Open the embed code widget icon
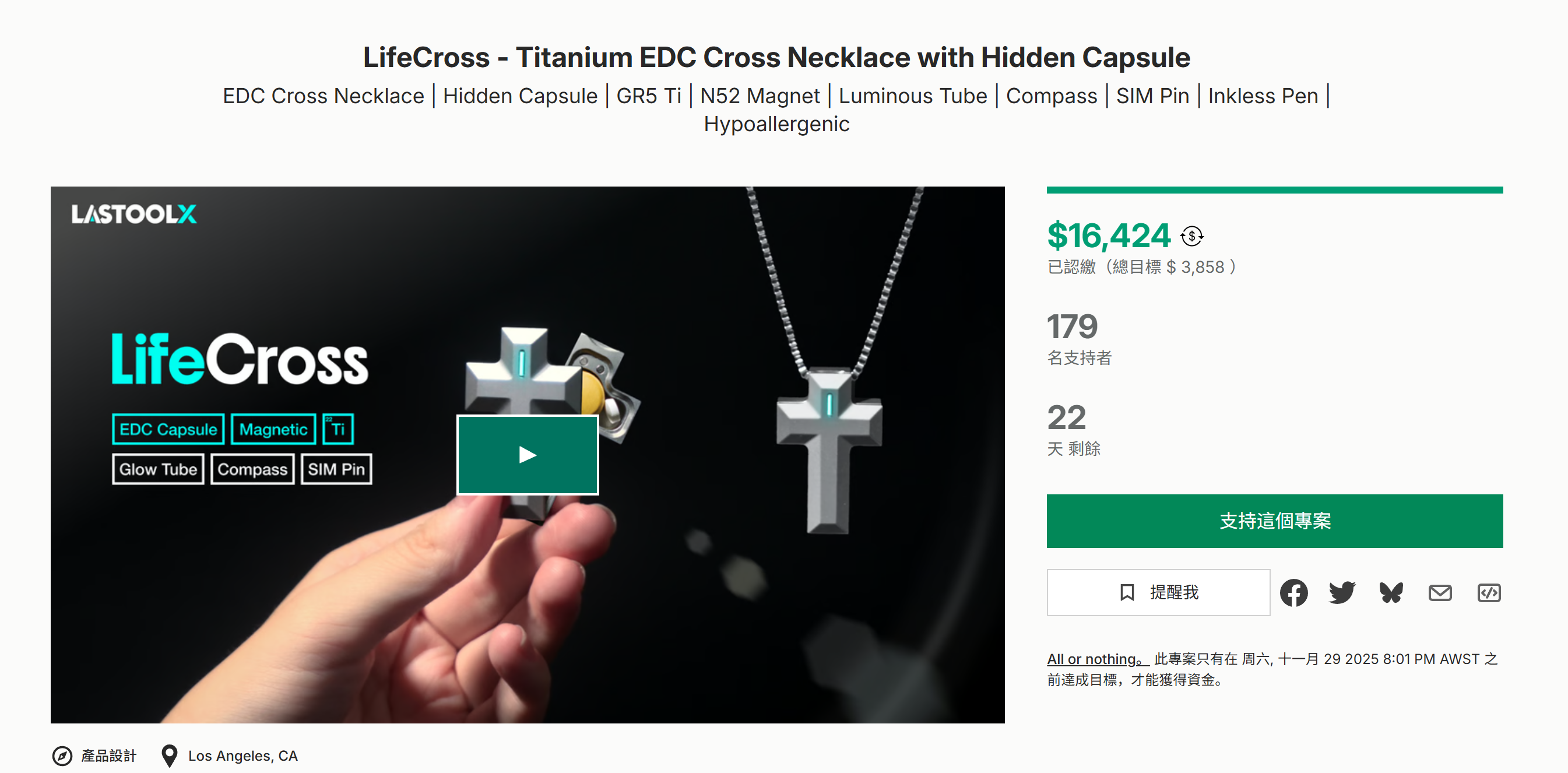 [1488, 593]
